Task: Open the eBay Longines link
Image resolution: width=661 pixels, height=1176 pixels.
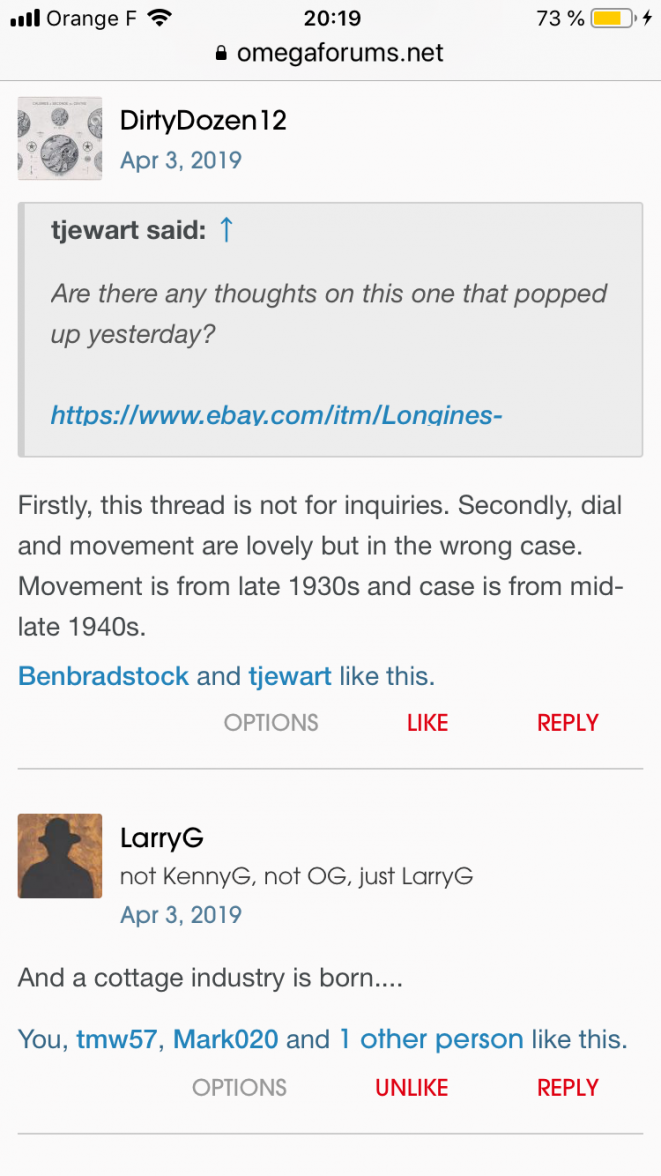Action: pyautogui.click(x=276, y=413)
